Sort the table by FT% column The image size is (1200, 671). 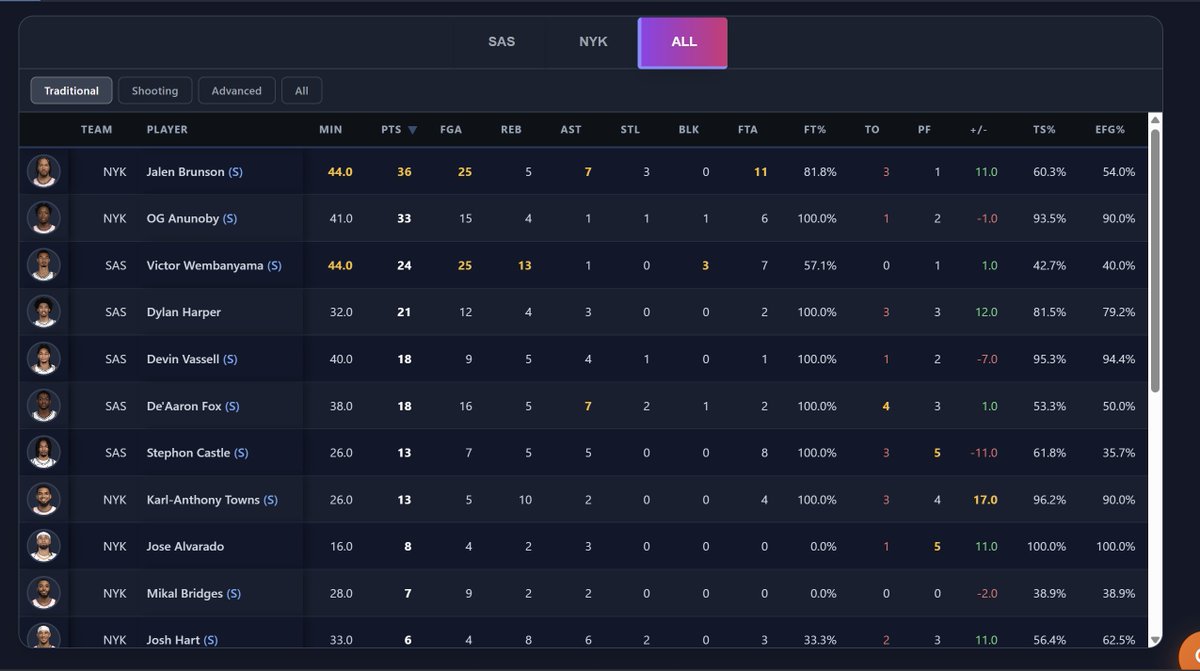(x=815, y=130)
